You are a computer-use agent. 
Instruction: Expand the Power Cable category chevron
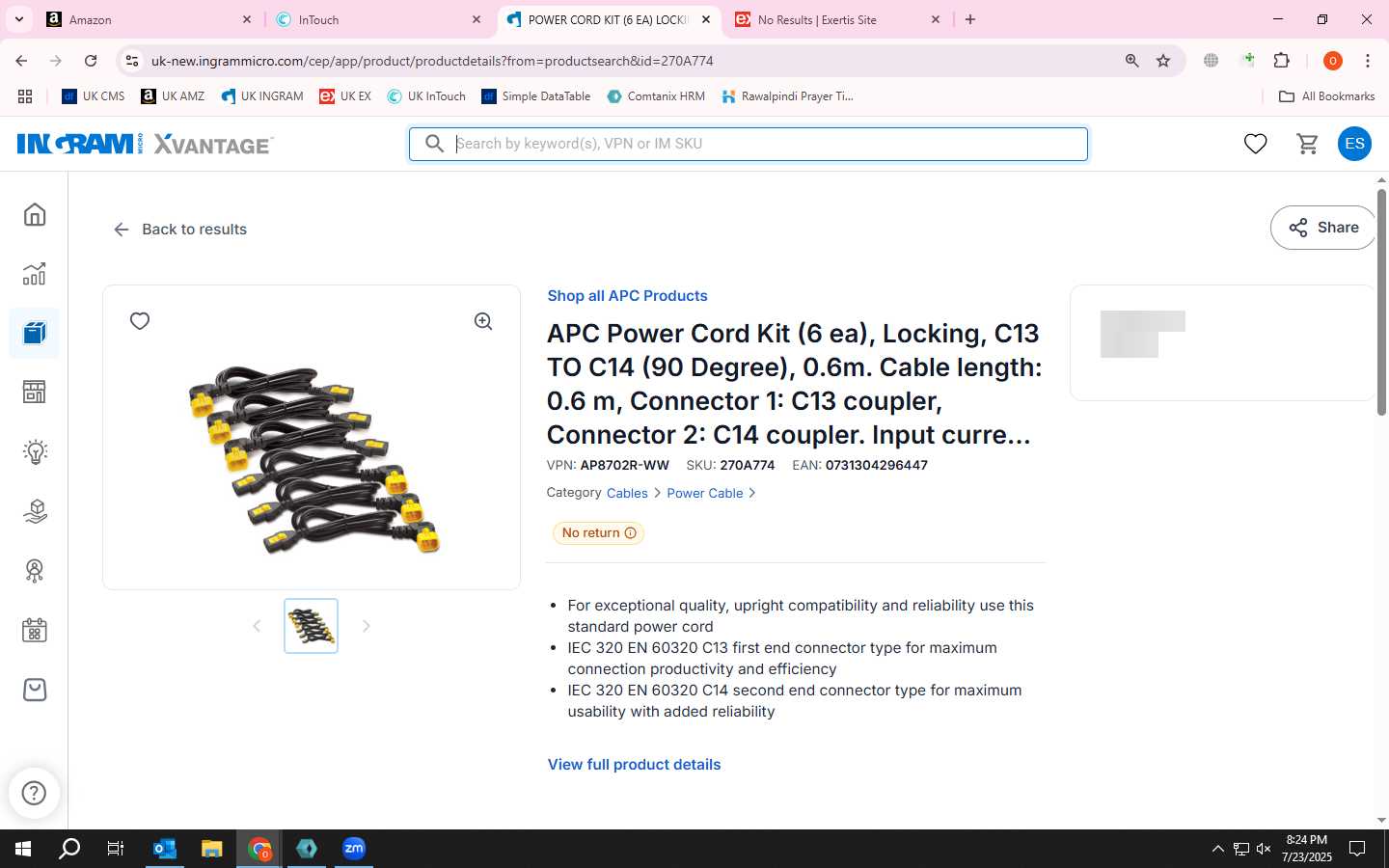click(x=752, y=493)
